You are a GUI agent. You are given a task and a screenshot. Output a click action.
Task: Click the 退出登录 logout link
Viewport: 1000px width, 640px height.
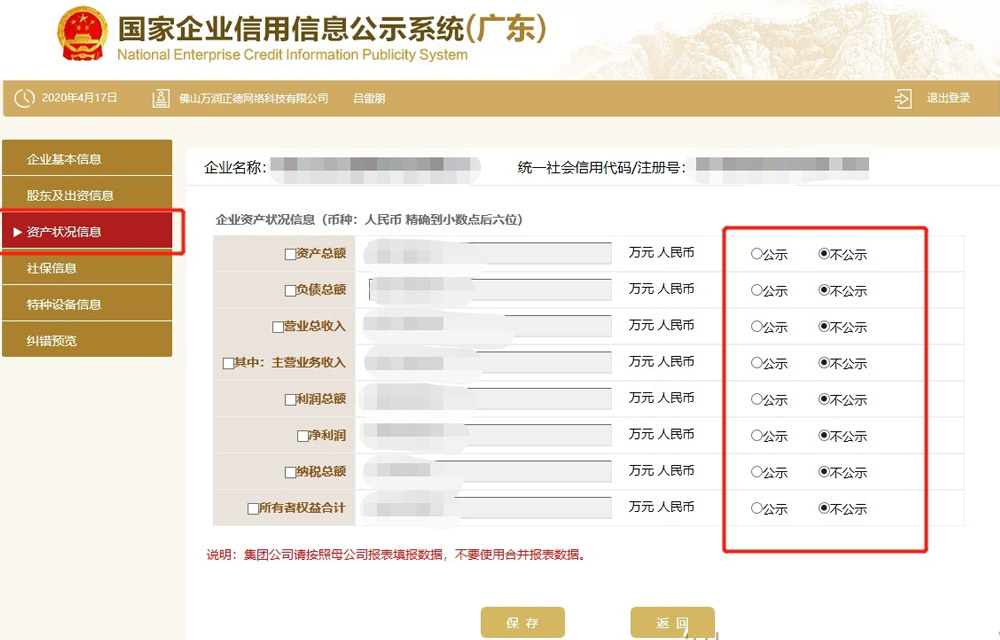point(946,97)
